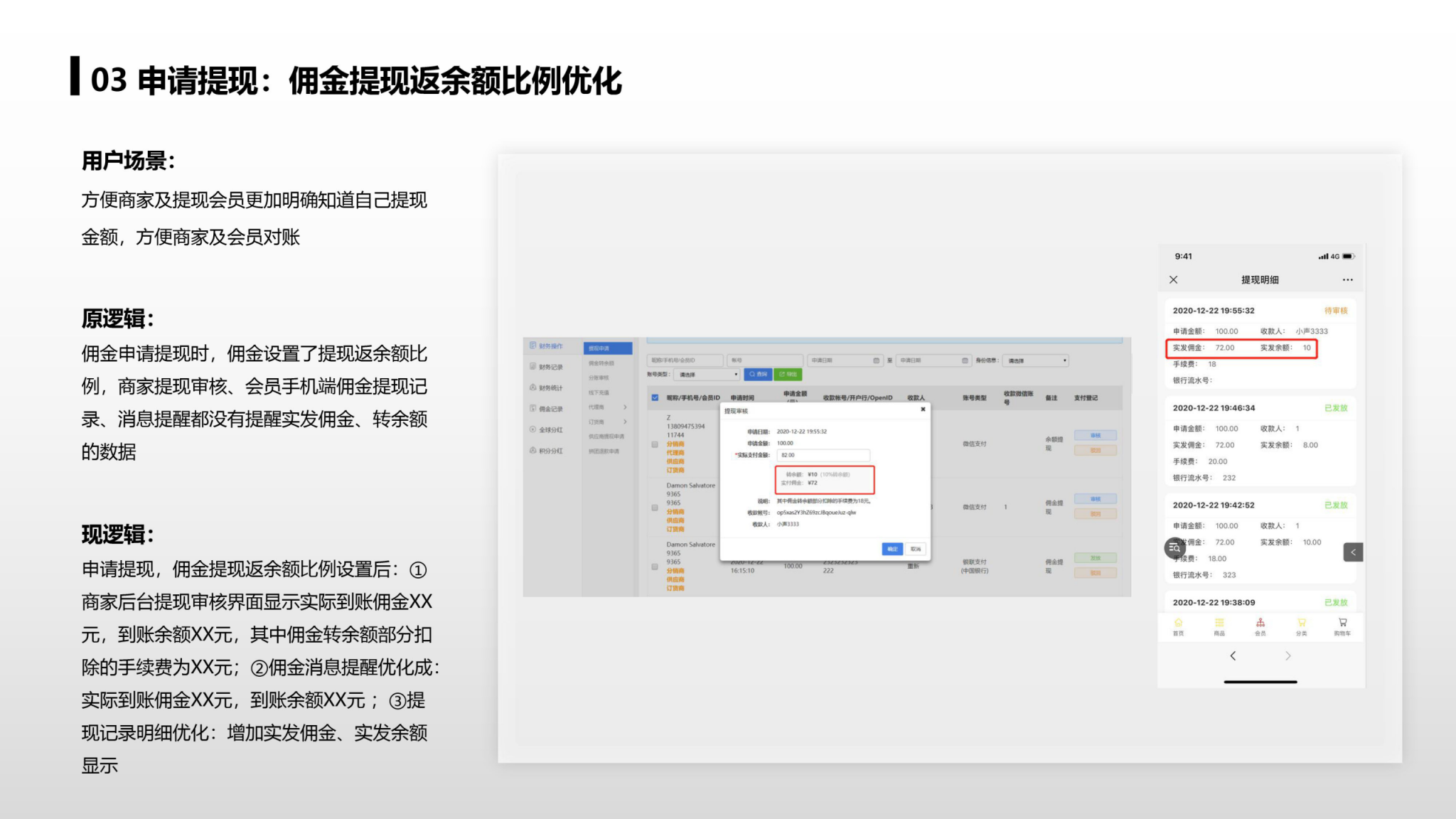Click green 发放 button in the 银联支付 row
Screen dimensions: 1456x819
click(x=1095, y=558)
